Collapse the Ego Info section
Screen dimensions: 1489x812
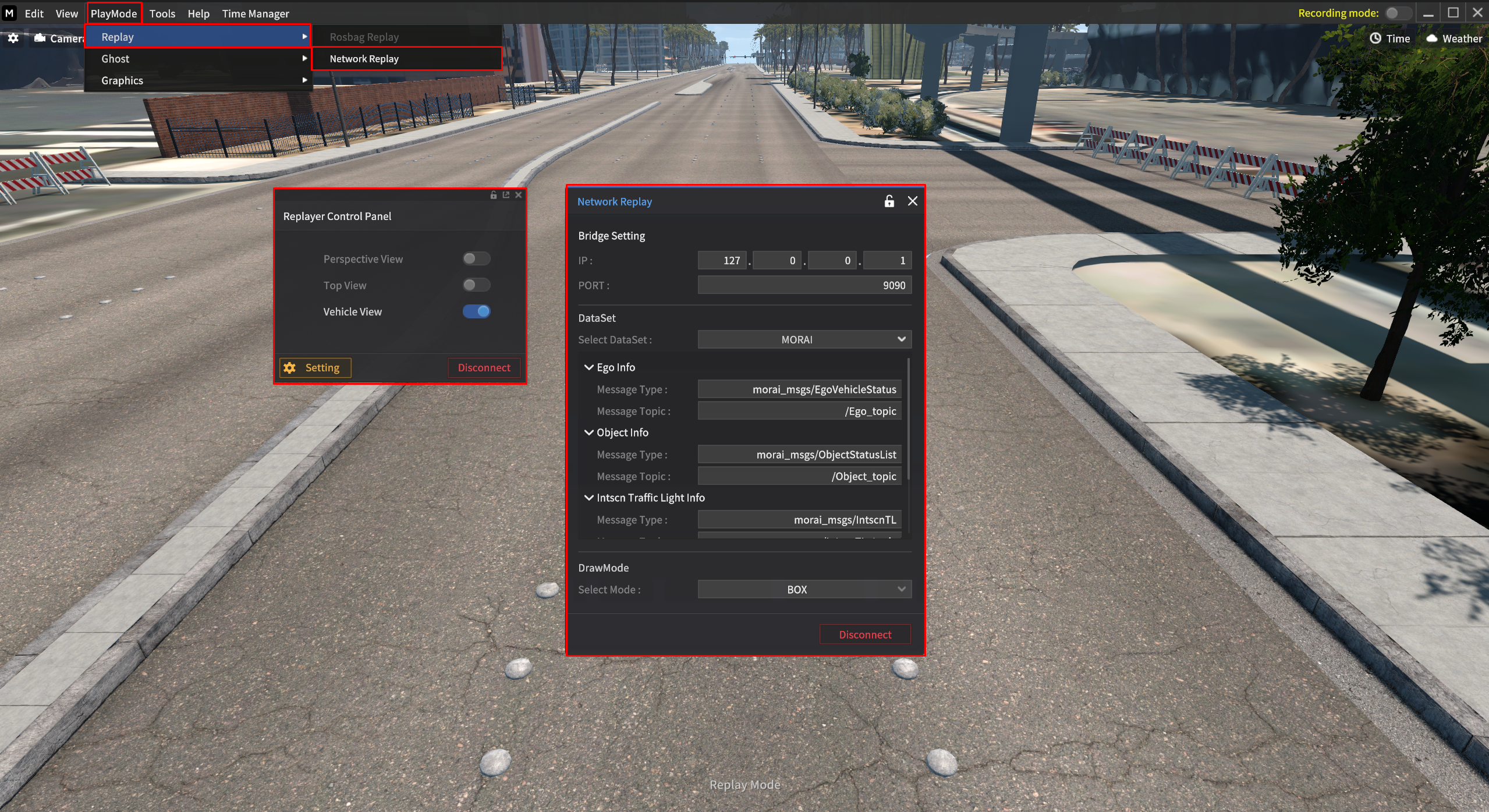(x=588, y=367)
